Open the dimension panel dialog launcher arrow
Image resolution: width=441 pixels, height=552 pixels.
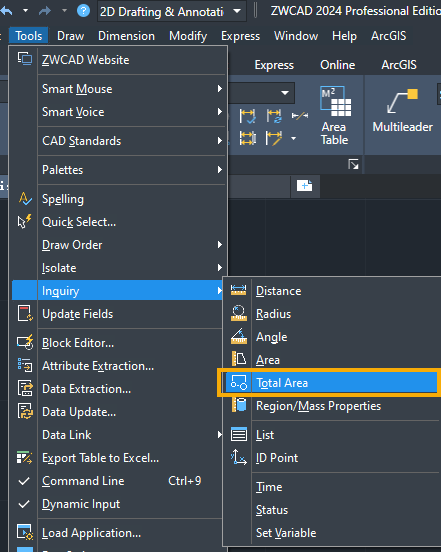tap(353, 164)
